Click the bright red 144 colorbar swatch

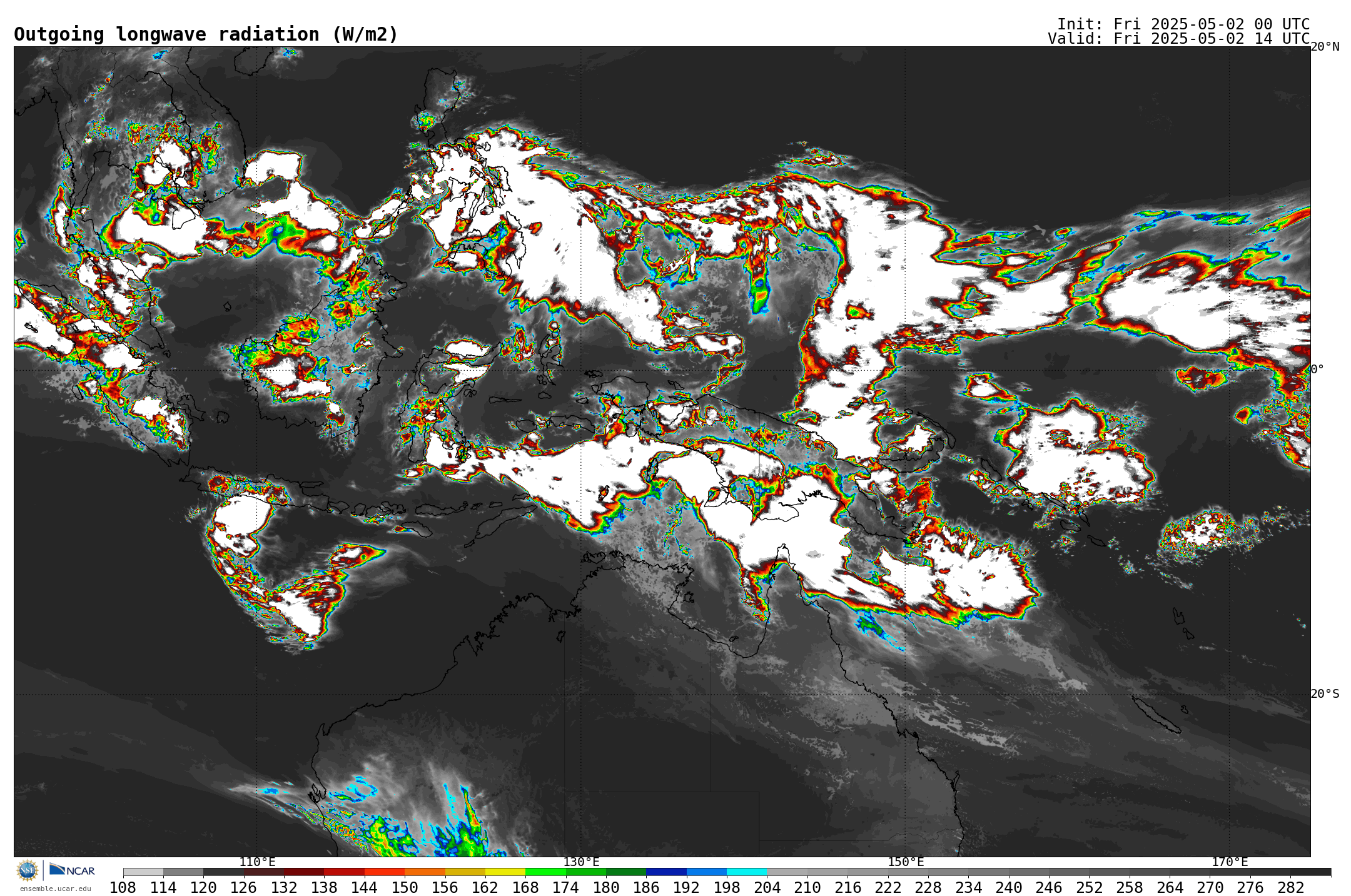click(384, 872)
